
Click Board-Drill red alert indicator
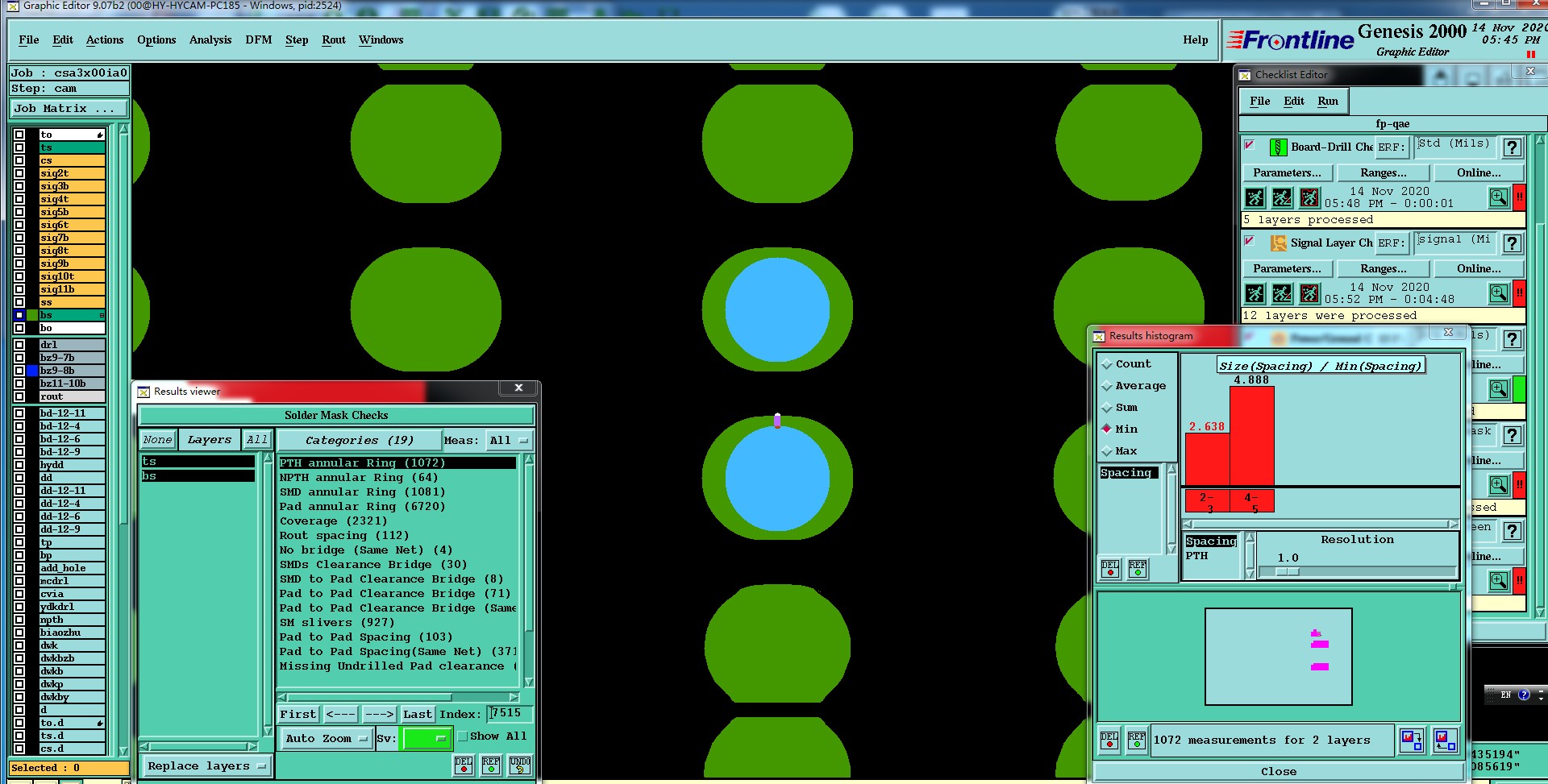pyautogui.click(x=1519, y=197)
